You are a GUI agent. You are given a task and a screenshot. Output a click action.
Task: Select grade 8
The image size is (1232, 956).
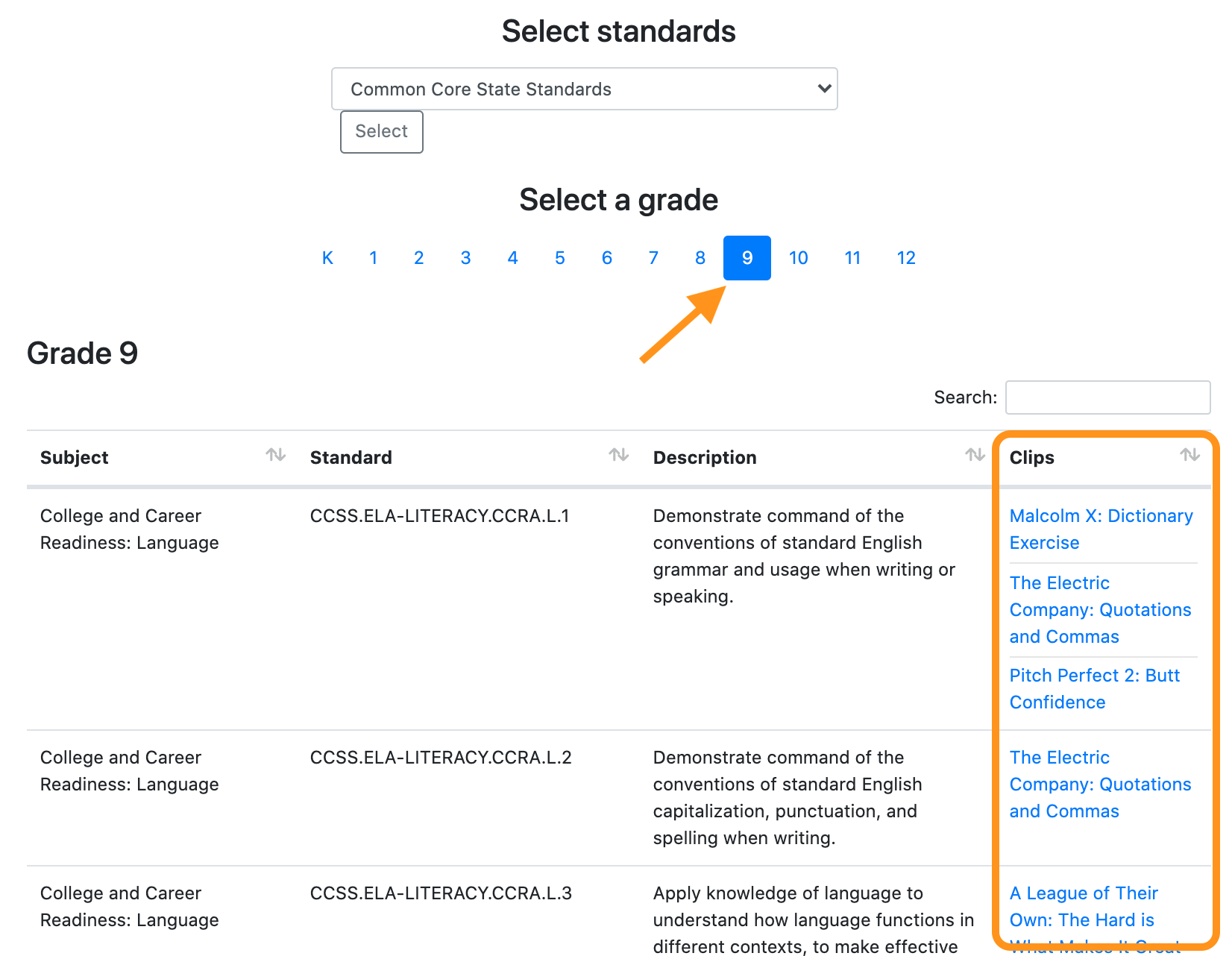tap(700, 257)
